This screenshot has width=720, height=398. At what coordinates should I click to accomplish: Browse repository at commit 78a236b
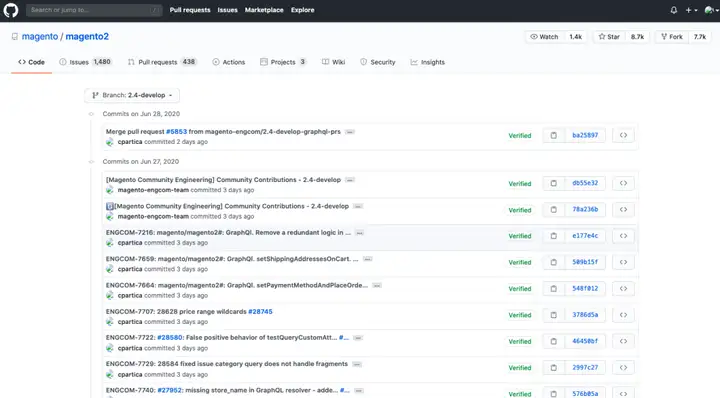point(623,210)
